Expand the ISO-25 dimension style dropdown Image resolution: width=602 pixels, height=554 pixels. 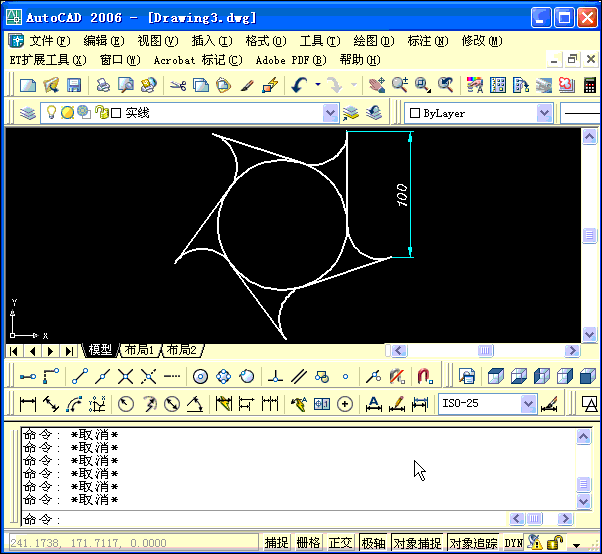click(x=528, y=404)
